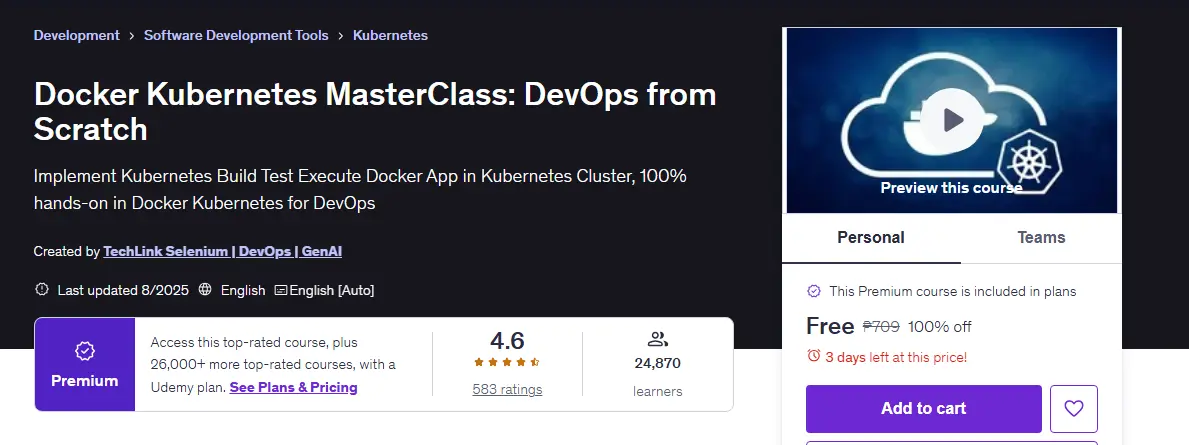Open the Kubernetes breadcrumb link
Viewport: 1189px width, 445px height.
click(391, 36)
